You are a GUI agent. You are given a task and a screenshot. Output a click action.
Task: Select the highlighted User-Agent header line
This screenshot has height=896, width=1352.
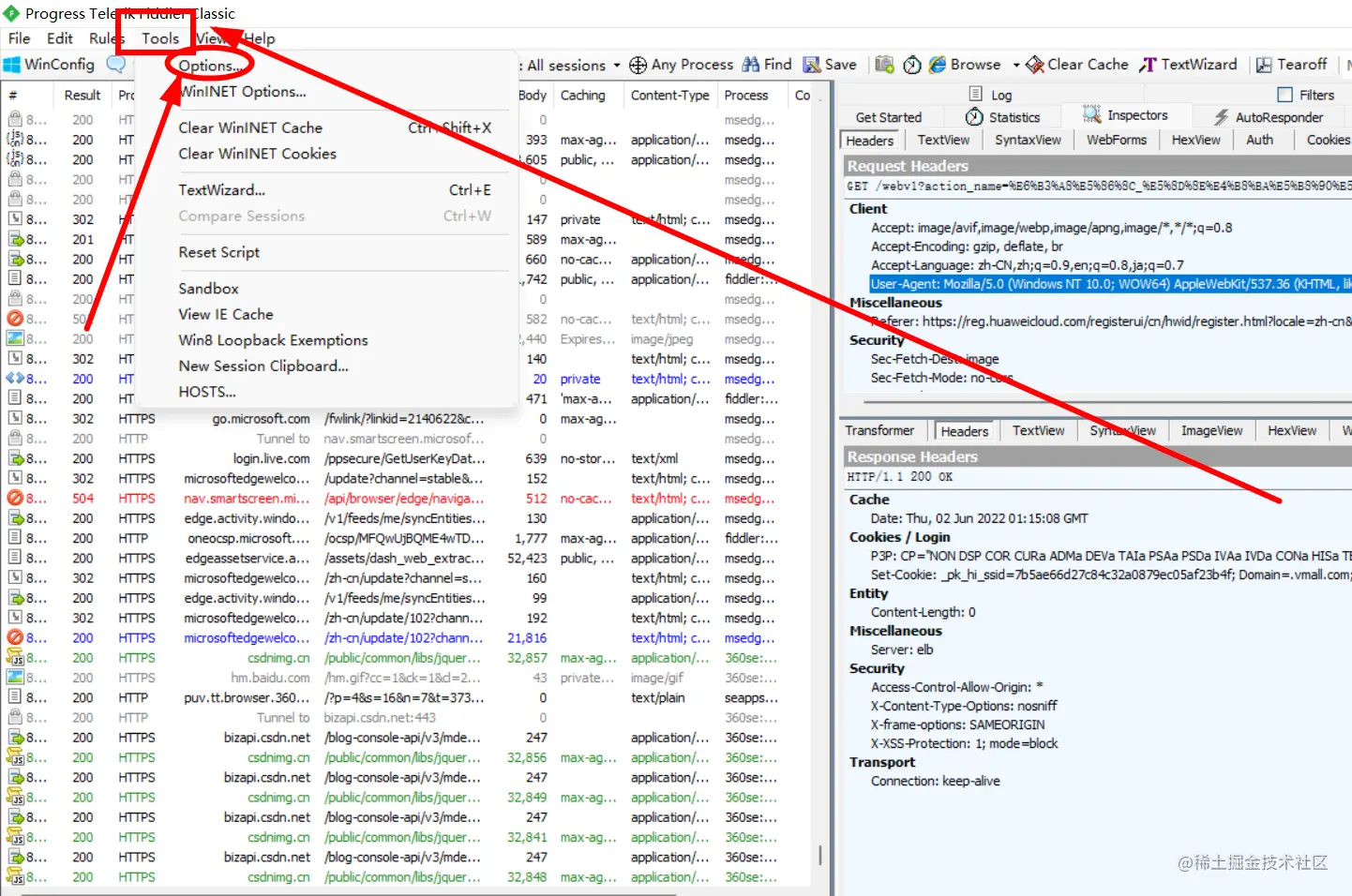1111,284
